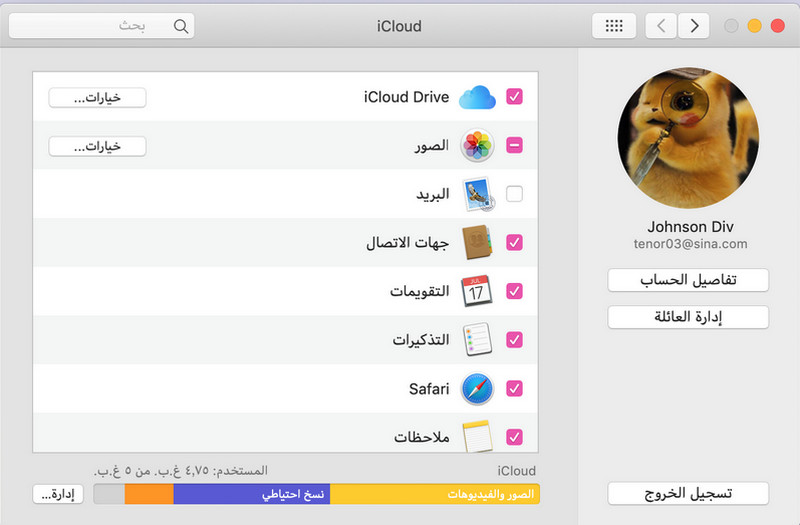800x525 pixels.
Task: Click the Safari label text
Action: point(429,389)
